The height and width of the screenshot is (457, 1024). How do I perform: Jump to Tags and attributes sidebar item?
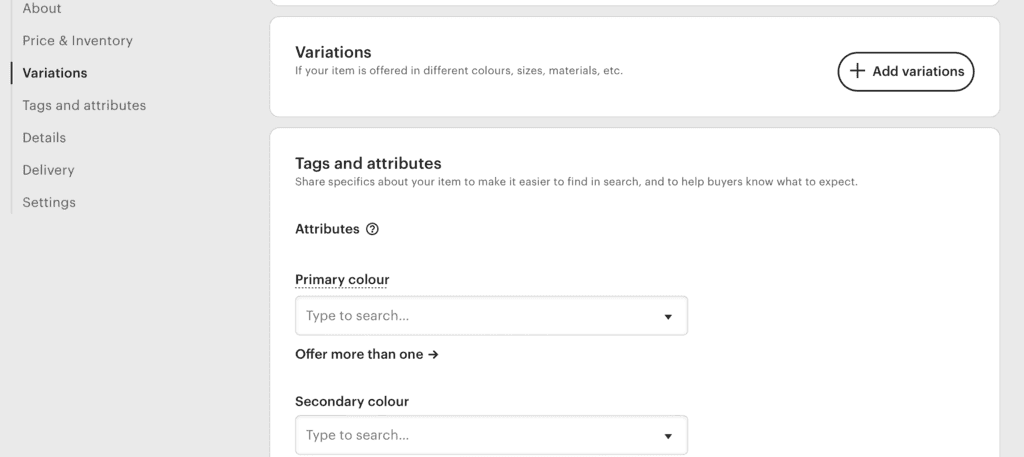pos(84,105)
